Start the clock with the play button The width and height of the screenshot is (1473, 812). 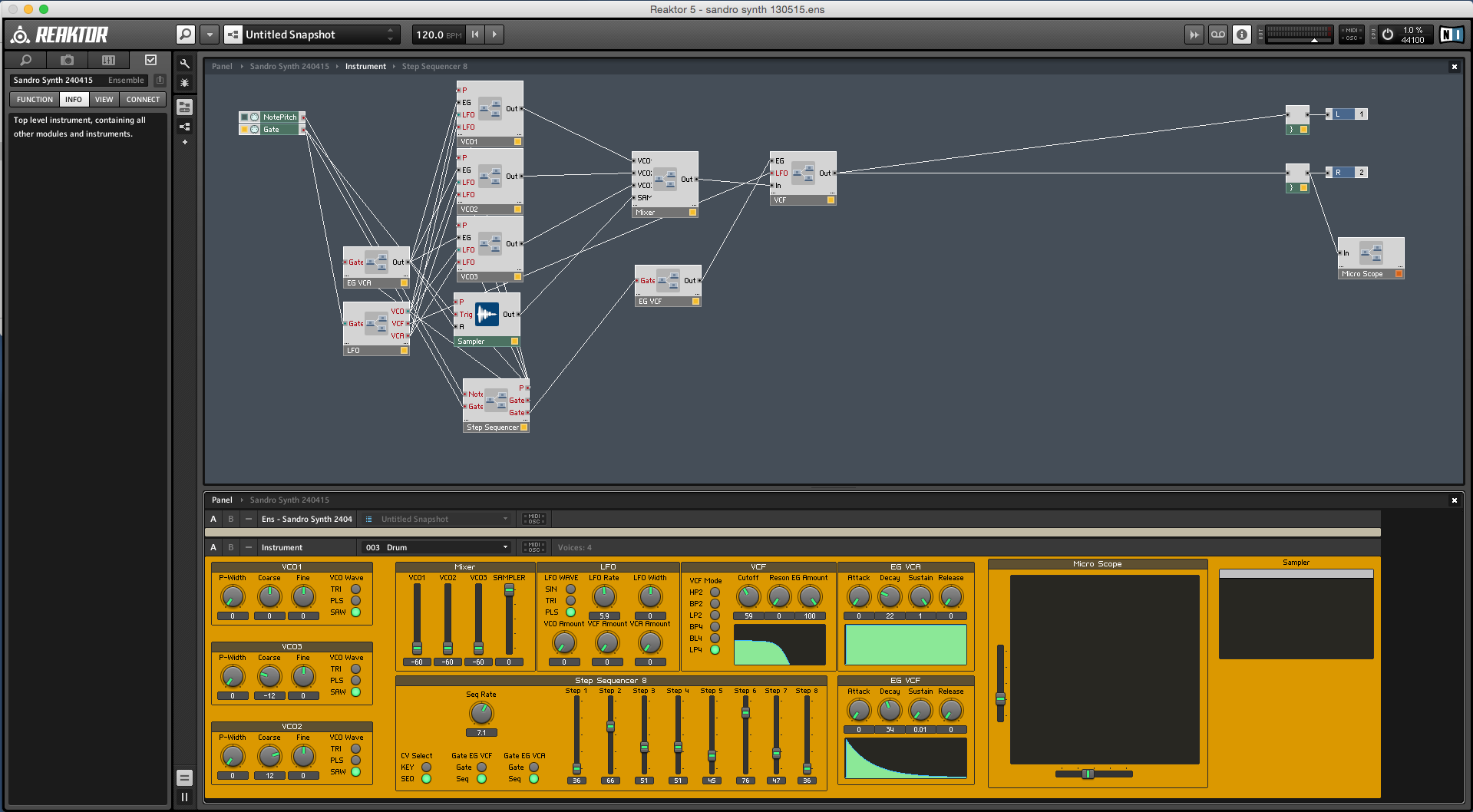(x=494, y=35)
